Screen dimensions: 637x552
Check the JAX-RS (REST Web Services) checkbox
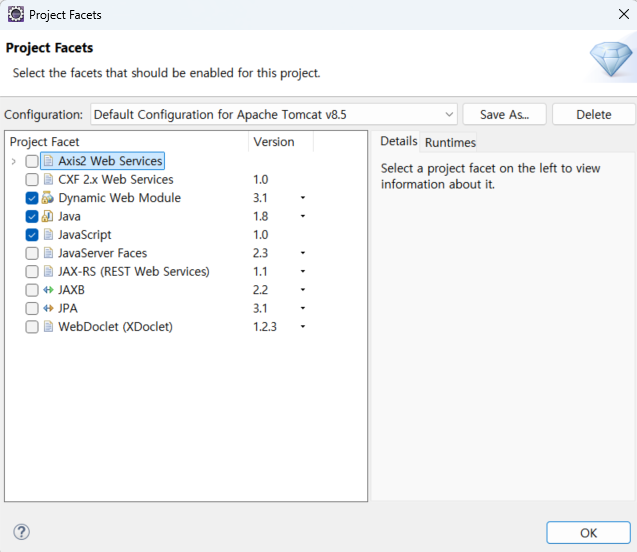[x=32, y=272]
